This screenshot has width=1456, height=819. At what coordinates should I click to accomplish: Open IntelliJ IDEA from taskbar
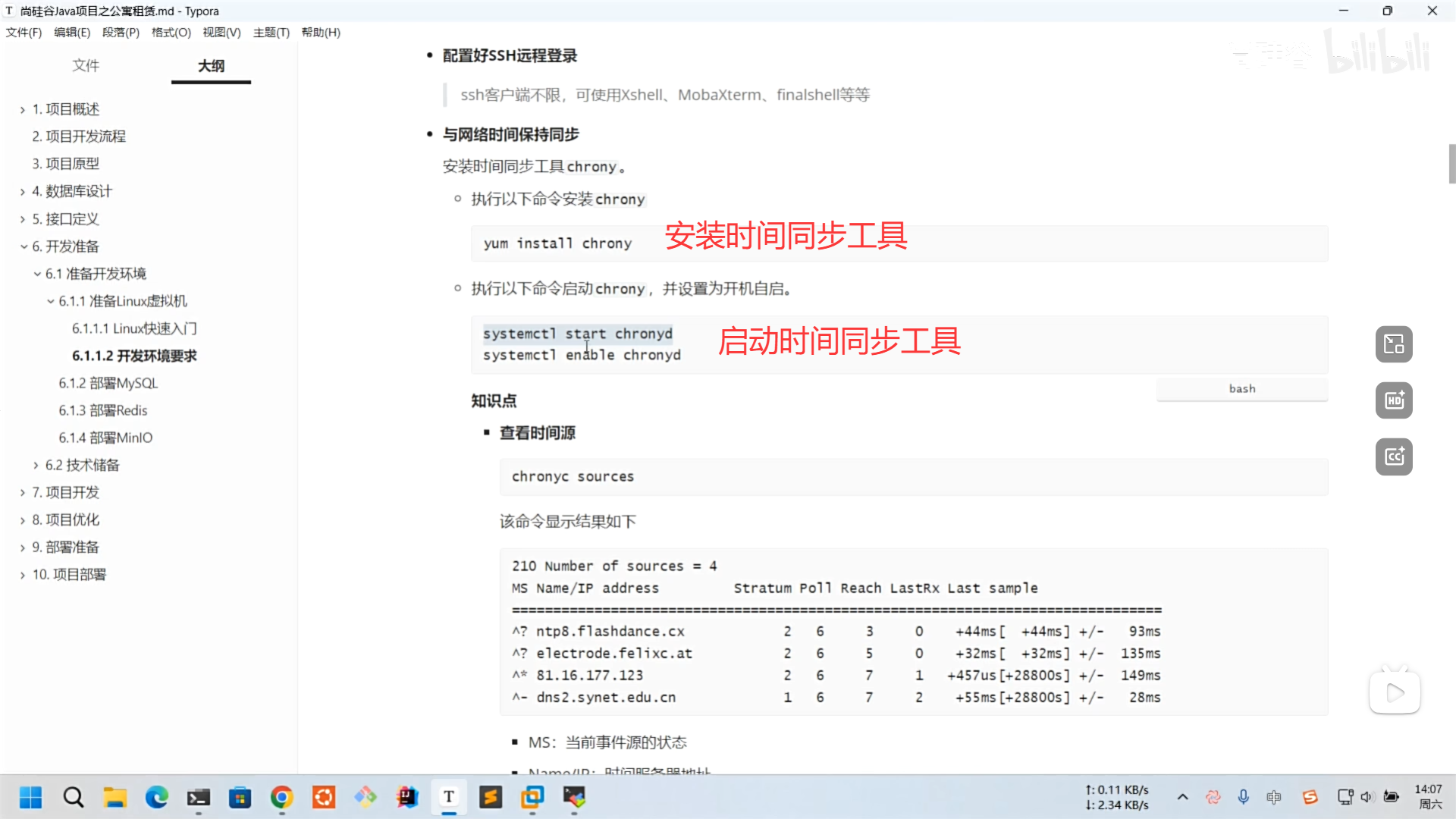407,797
